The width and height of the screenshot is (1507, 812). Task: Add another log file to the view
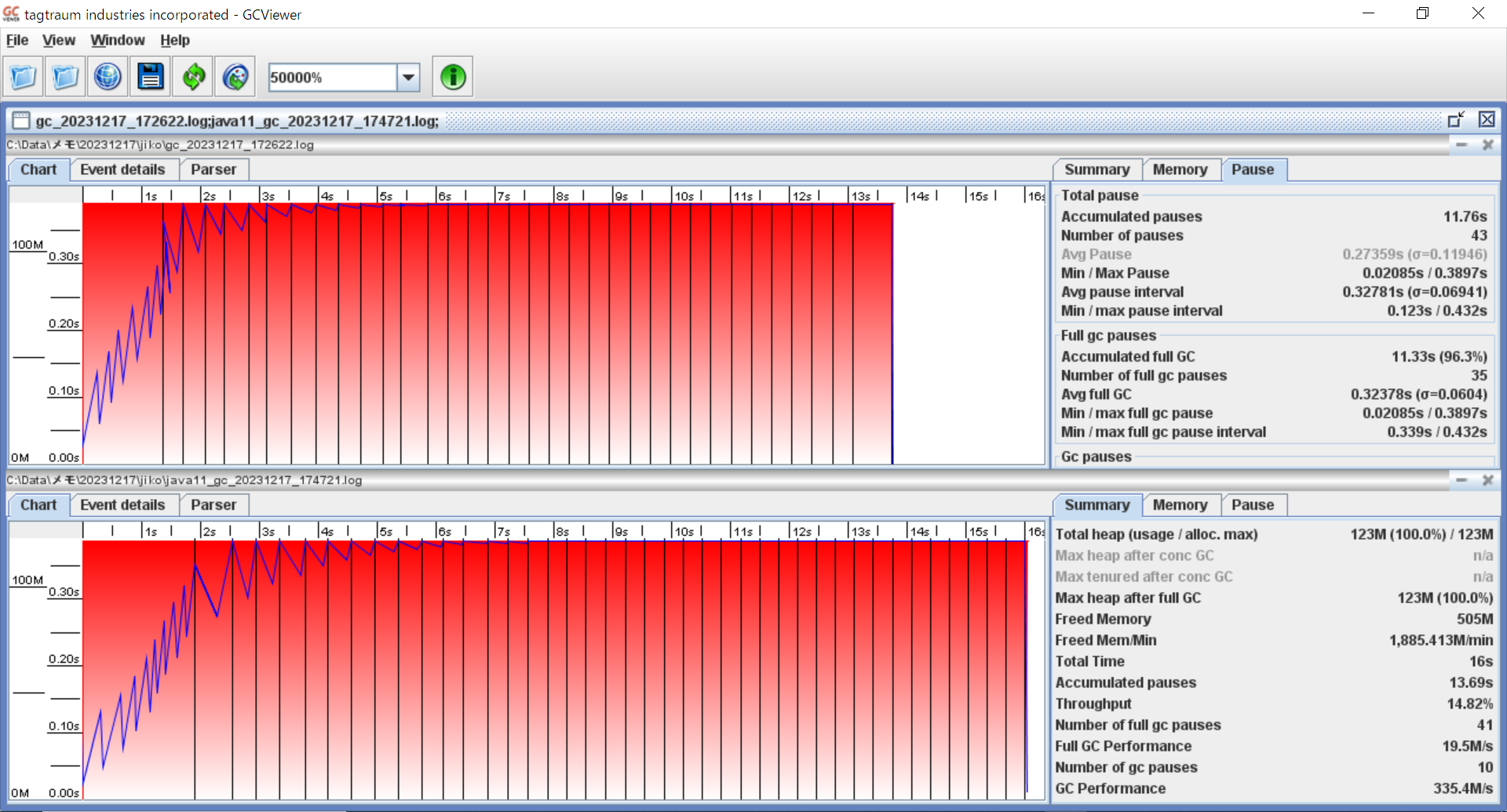tap(64, 76)
